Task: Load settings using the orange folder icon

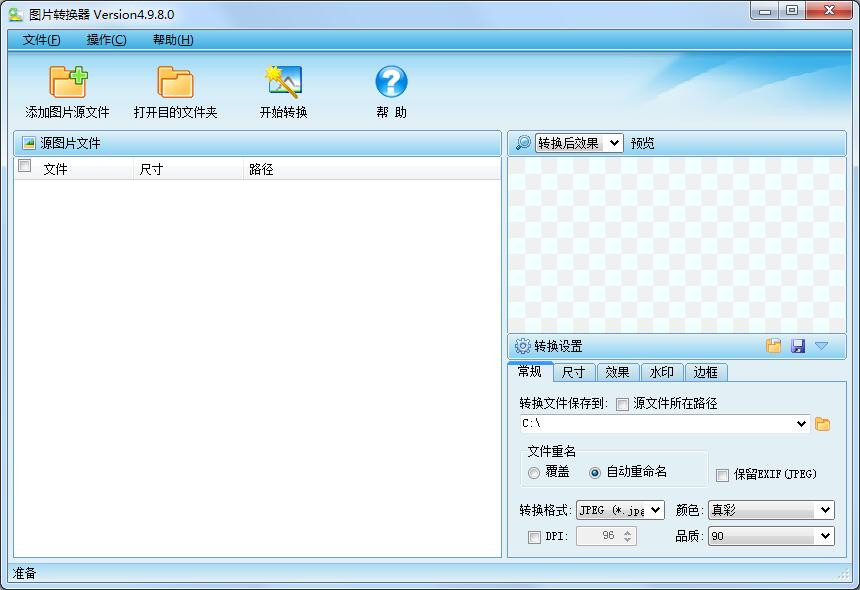Action: (773, 345)
